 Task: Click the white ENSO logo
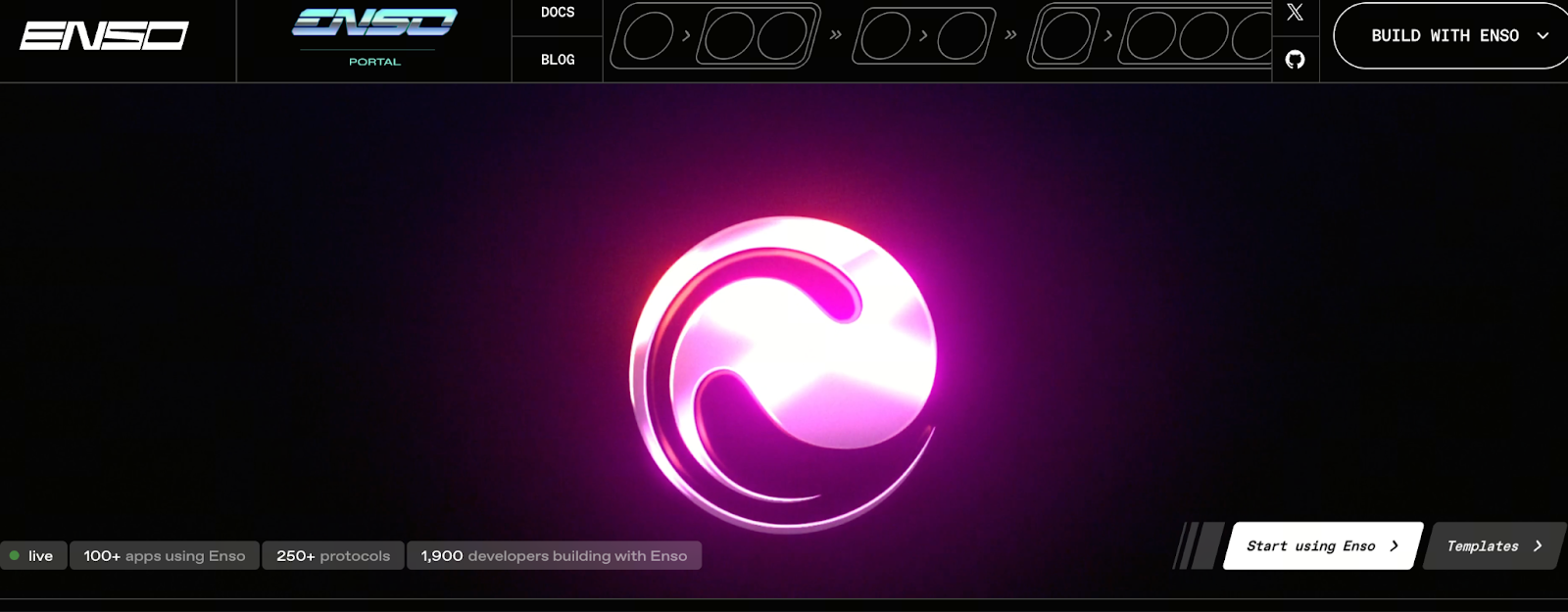click(x=104, y=36)
